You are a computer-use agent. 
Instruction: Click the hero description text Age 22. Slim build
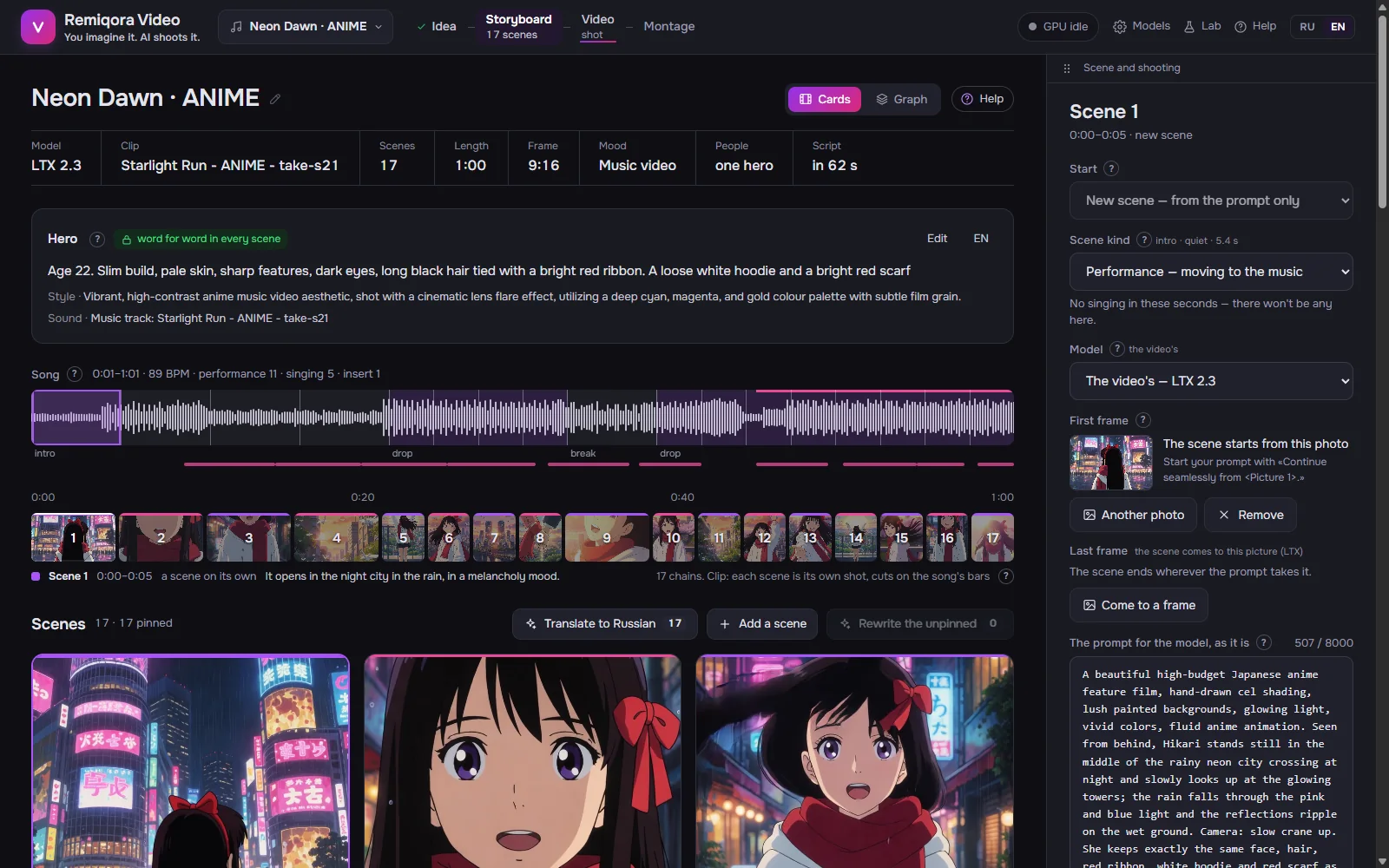click(478, 271)
